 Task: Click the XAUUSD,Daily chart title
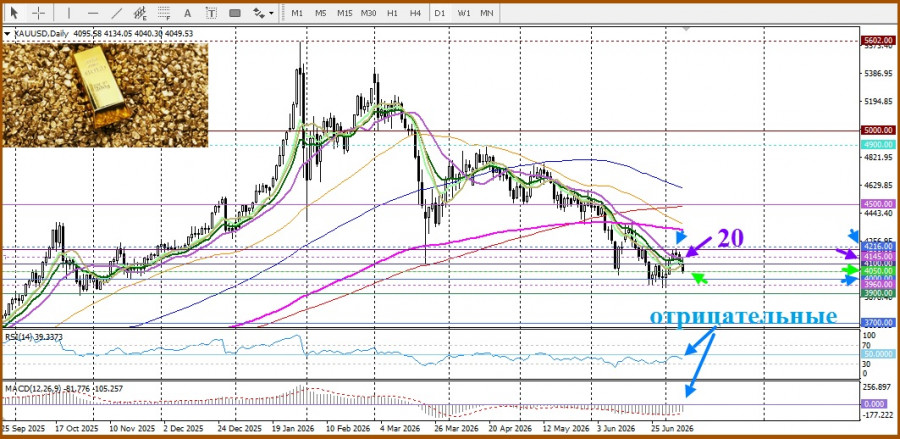click(41, 34)
